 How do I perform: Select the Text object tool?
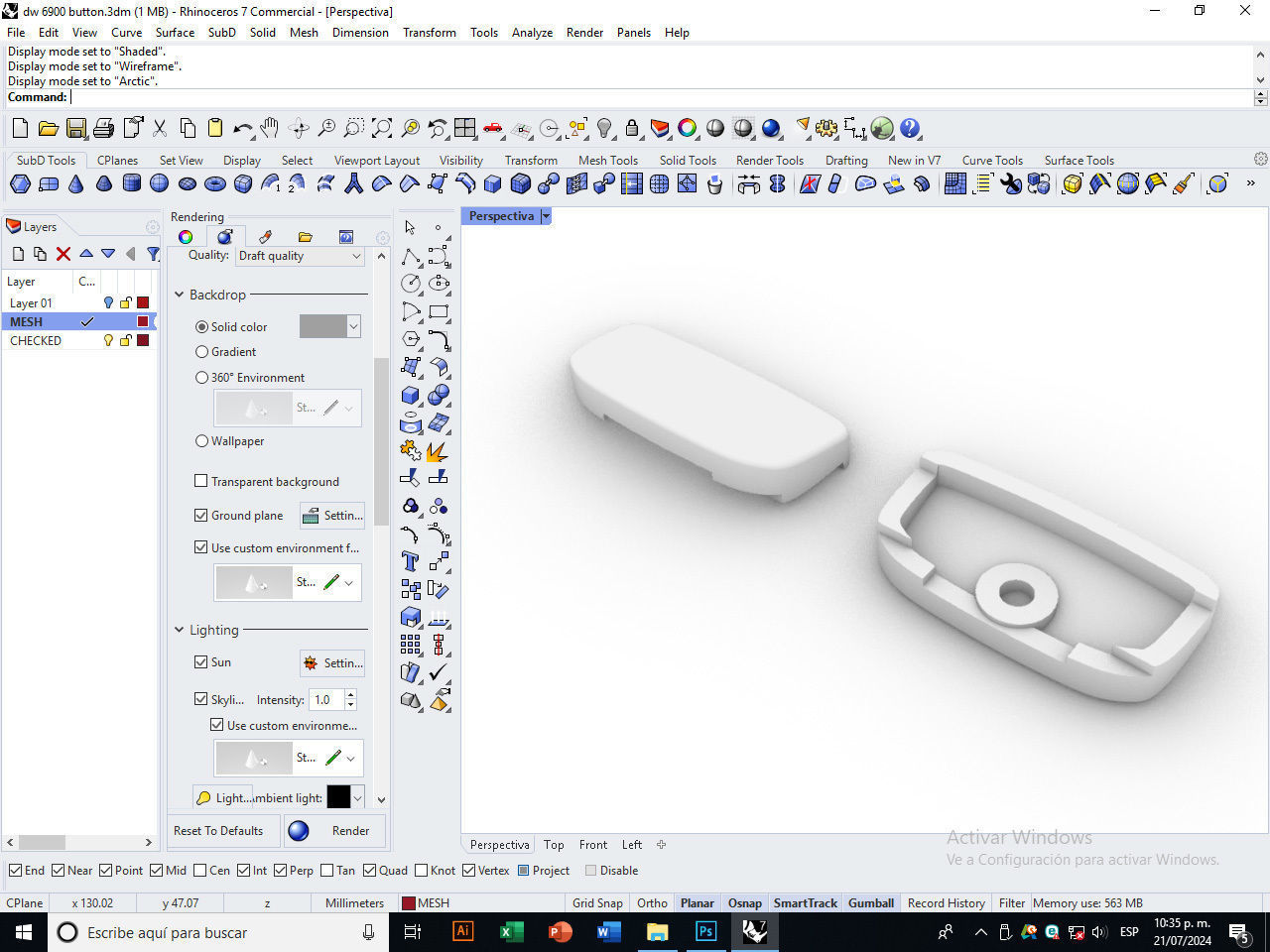411,561
